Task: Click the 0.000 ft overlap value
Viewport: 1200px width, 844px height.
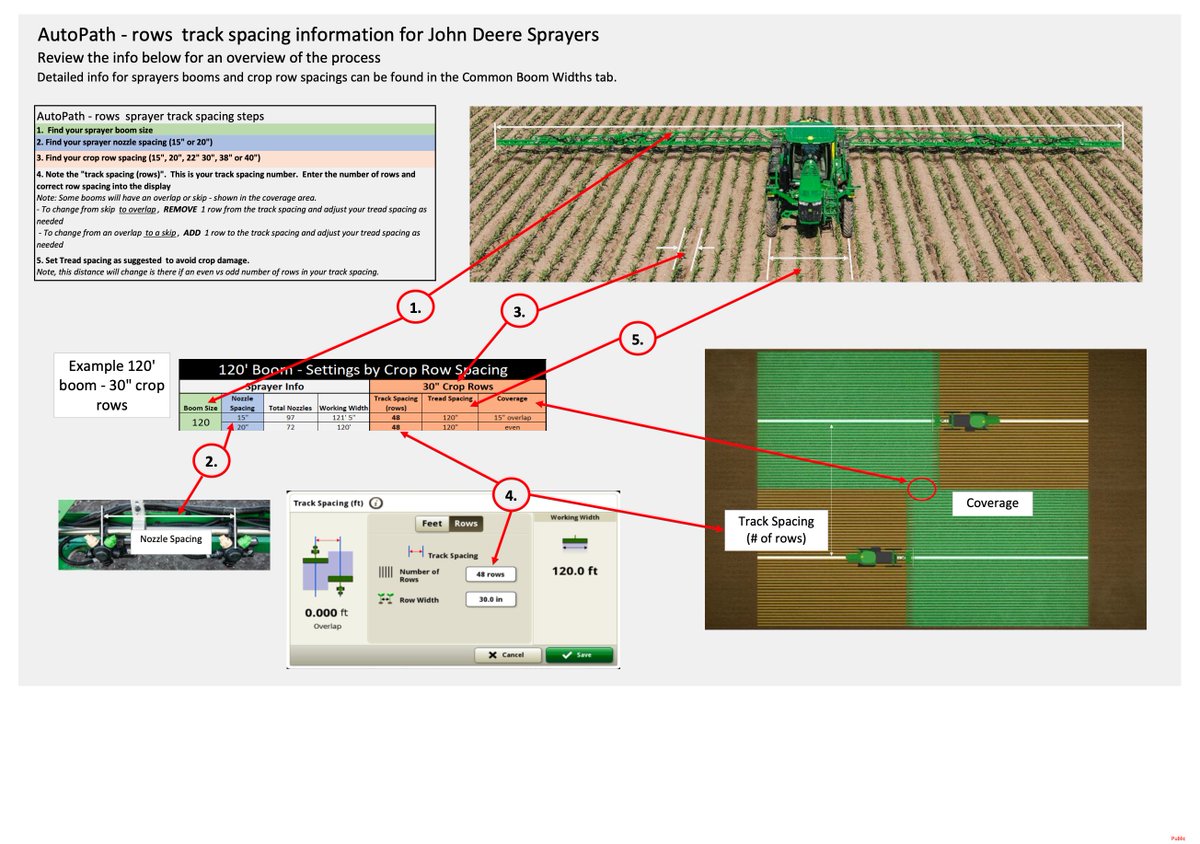Action: pos(325,612)
